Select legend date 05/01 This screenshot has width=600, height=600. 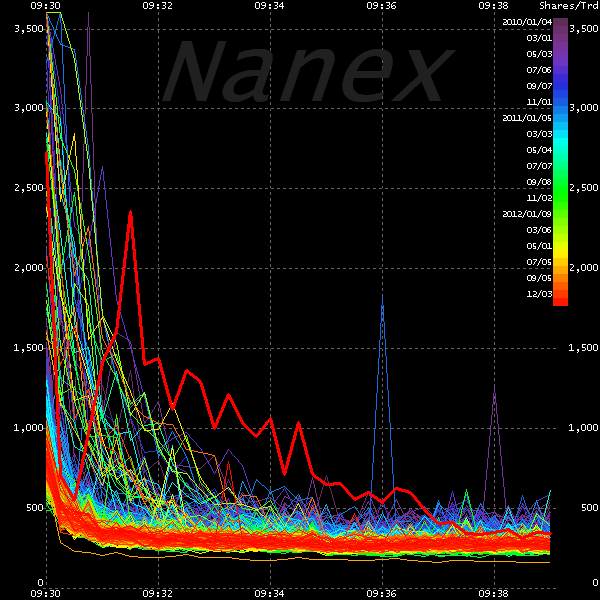(539, 246)
